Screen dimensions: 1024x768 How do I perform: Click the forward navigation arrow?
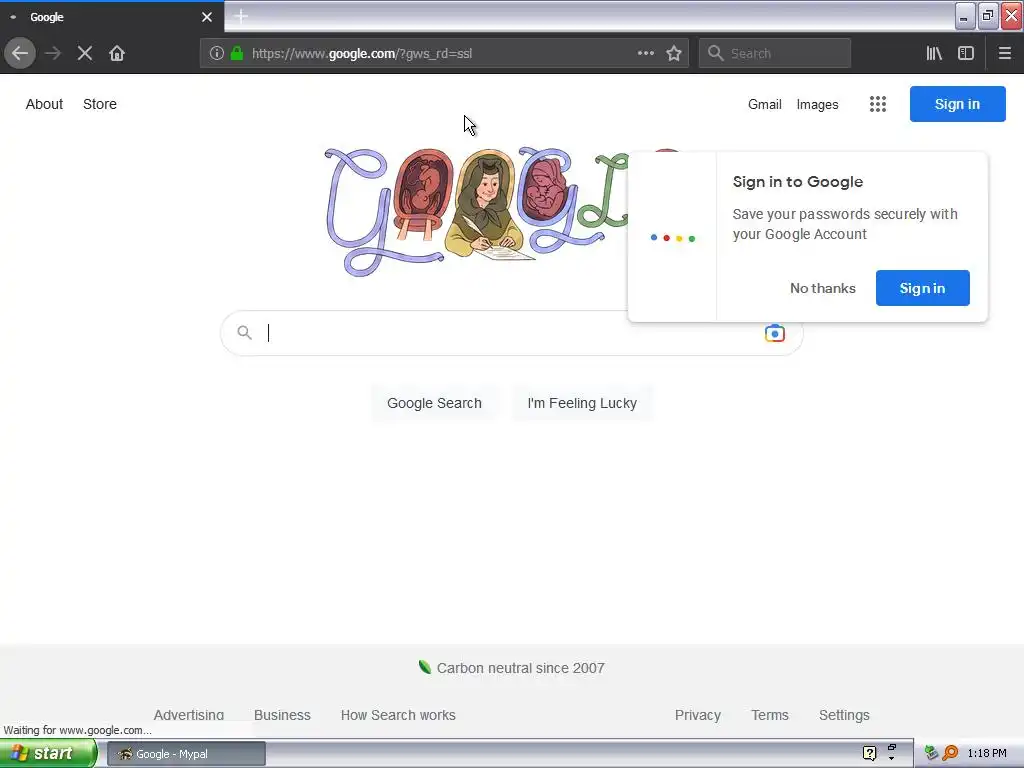(x=54, y=53)
